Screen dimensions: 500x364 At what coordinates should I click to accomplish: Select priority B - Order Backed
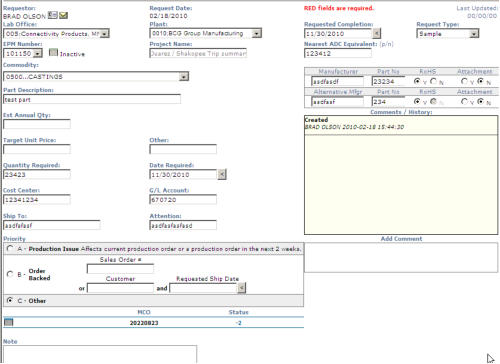(x=10, y=274)
